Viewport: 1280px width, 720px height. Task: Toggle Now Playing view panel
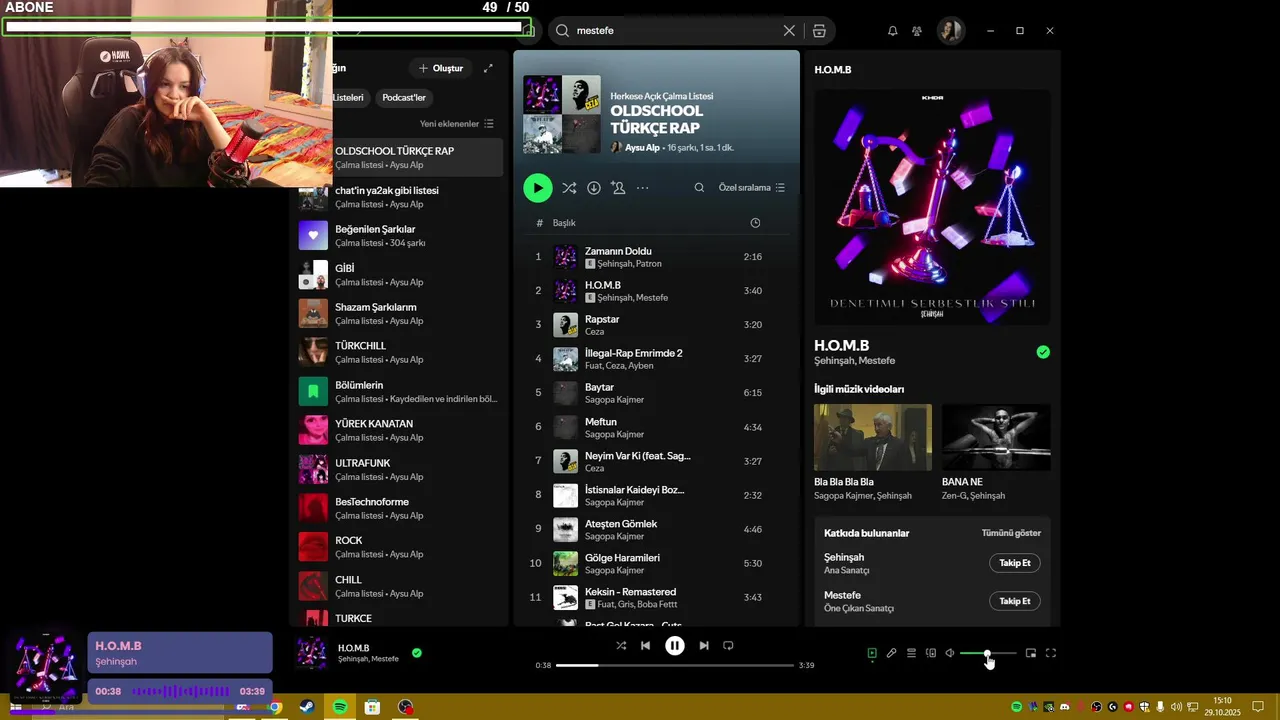[x=872, y=653]
